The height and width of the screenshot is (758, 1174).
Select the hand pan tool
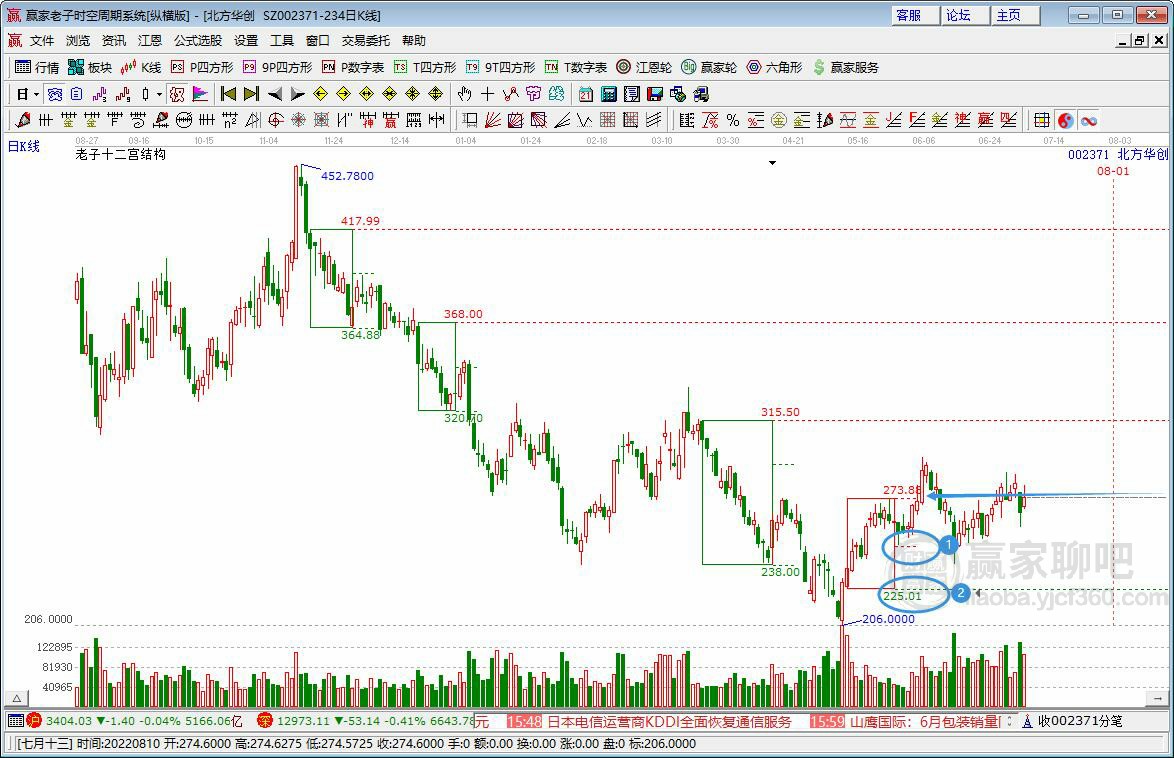point(464,94)
